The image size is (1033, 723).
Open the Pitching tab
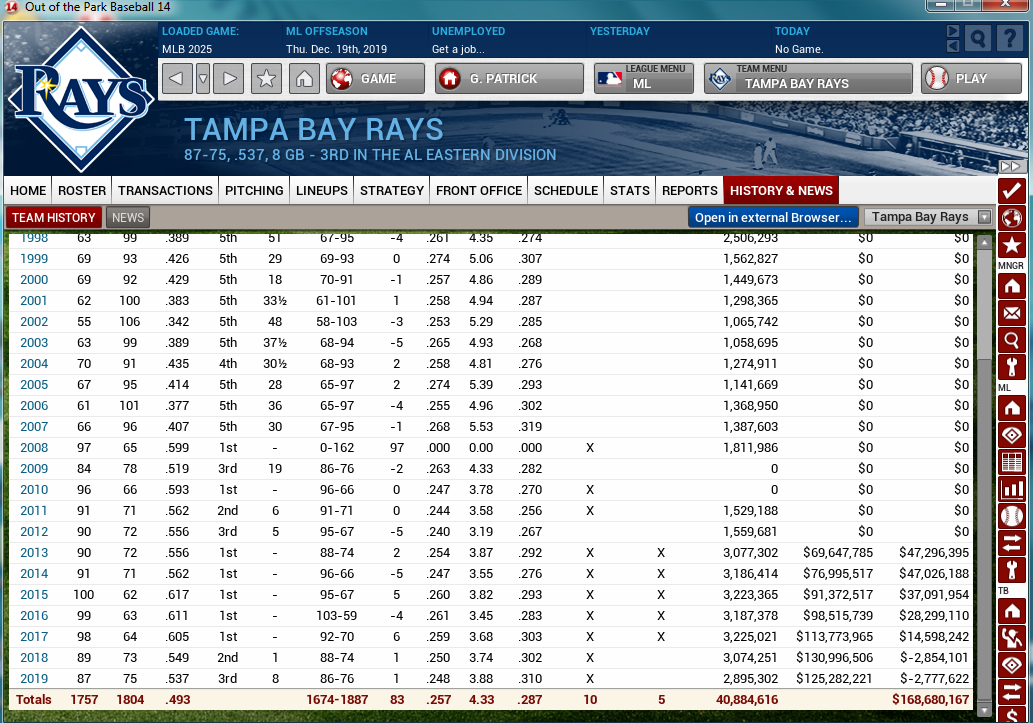[x=254, y=190]
